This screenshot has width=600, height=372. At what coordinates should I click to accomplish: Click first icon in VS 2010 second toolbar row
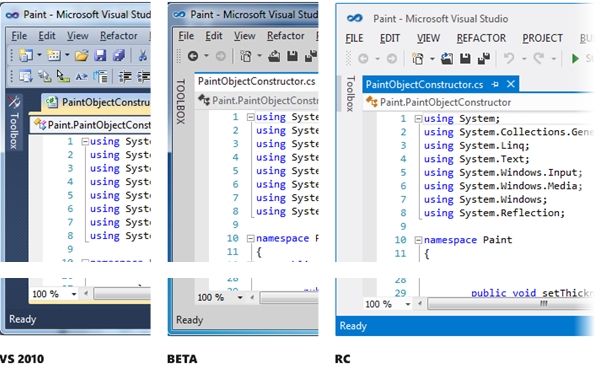point(26,76)
